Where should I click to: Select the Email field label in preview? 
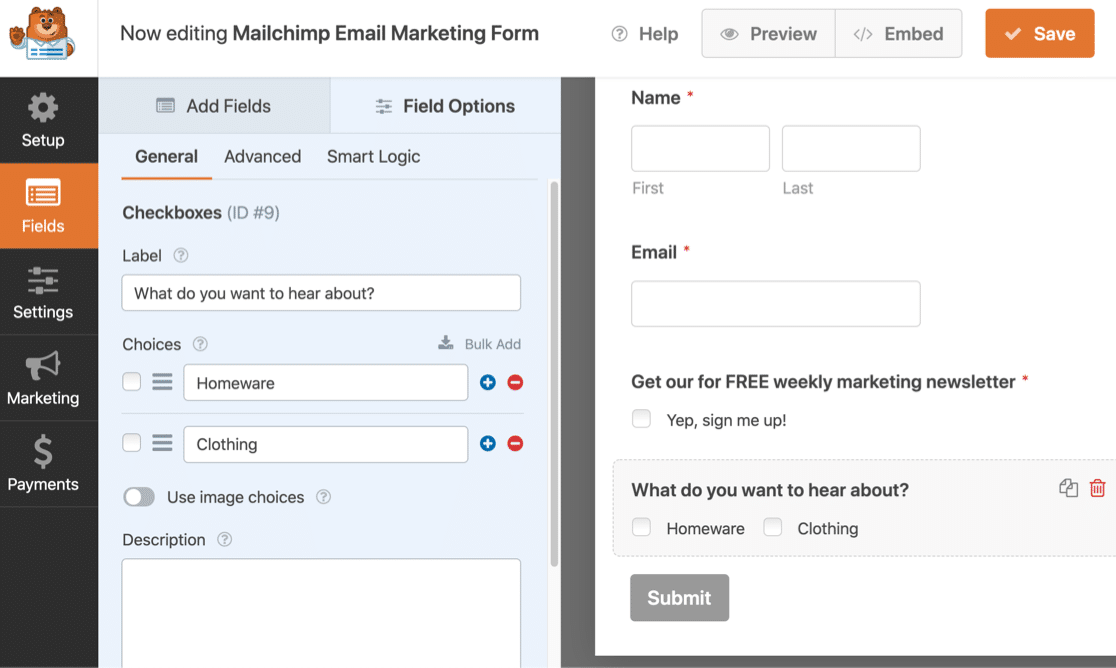[x=654, y=253]
